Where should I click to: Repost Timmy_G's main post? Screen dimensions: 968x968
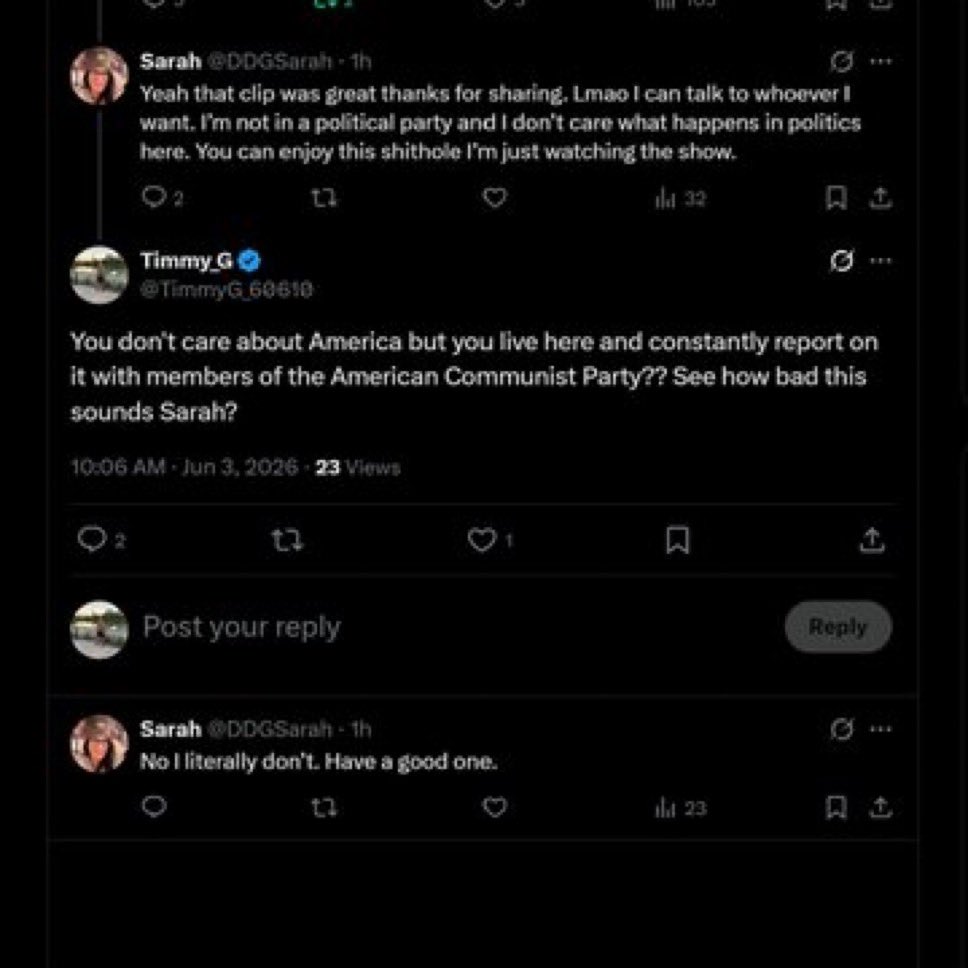pyautogui.click(x=288, y=541)
